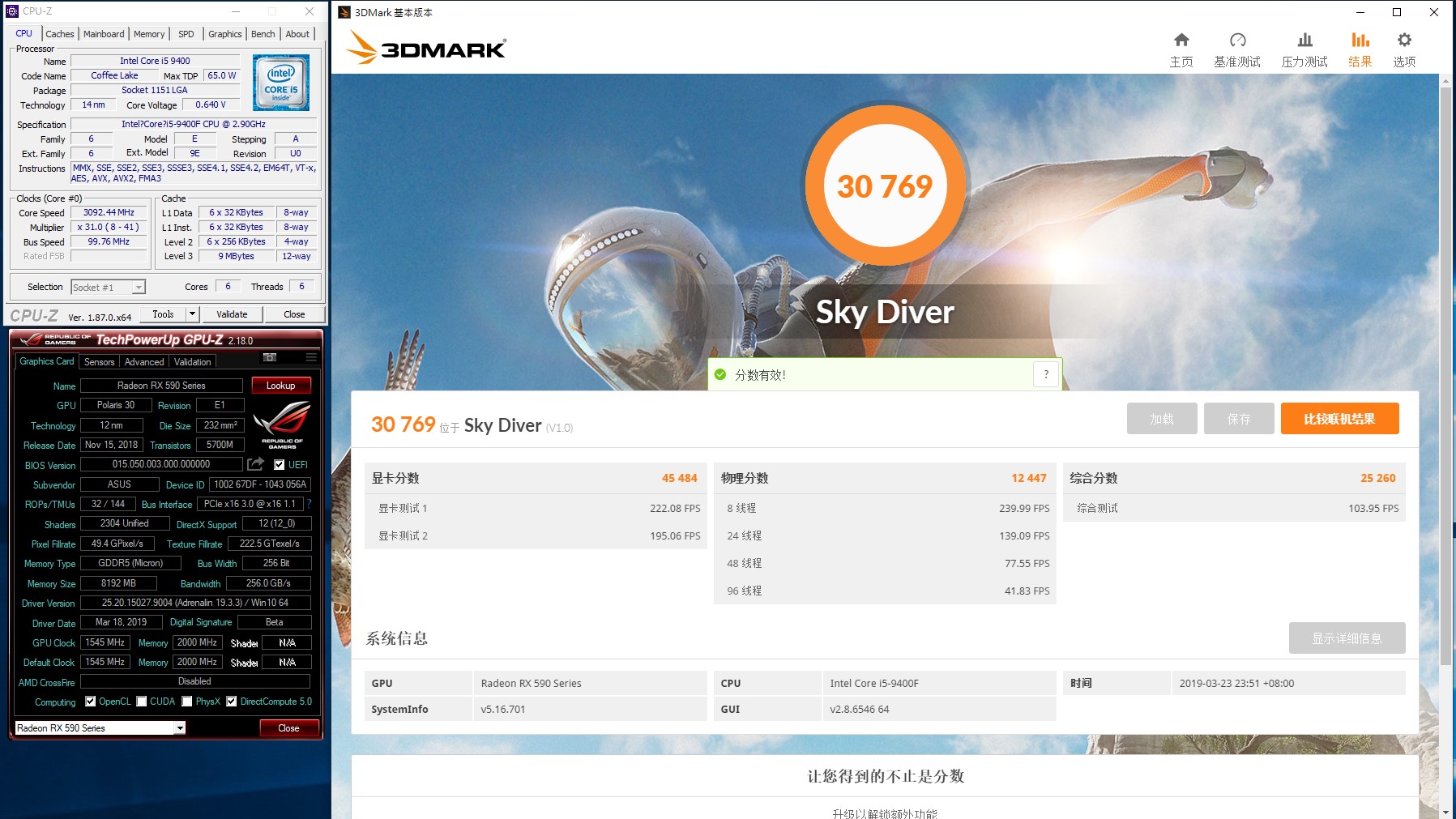Click the scrollbar up arrow in 3DMark
The width and height of the screenshot is (1456, 819).
pos(1445,80)
